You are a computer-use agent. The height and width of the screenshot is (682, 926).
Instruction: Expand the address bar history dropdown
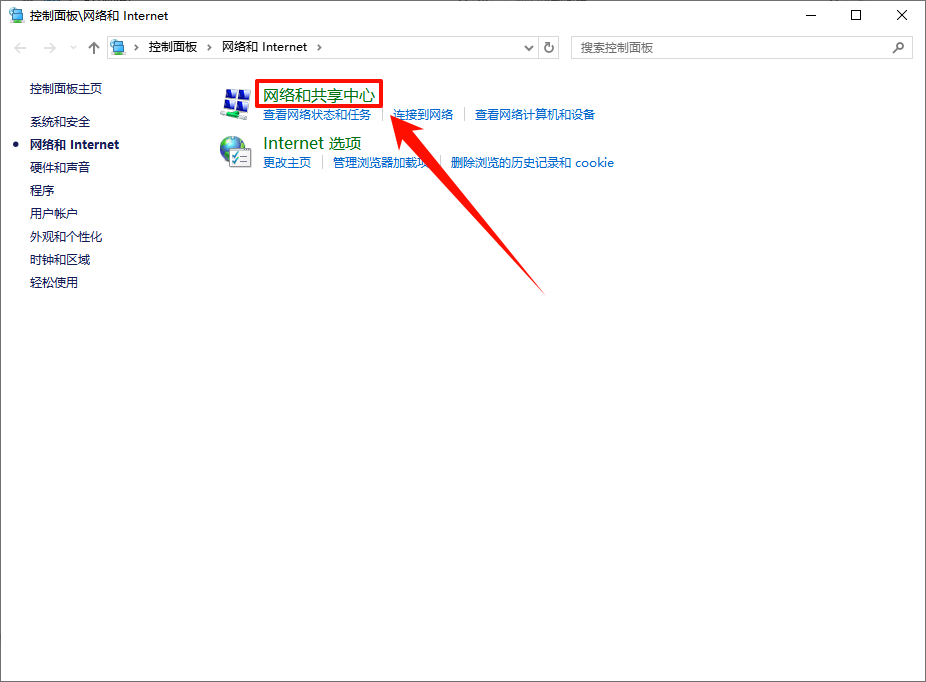[529, 48]
